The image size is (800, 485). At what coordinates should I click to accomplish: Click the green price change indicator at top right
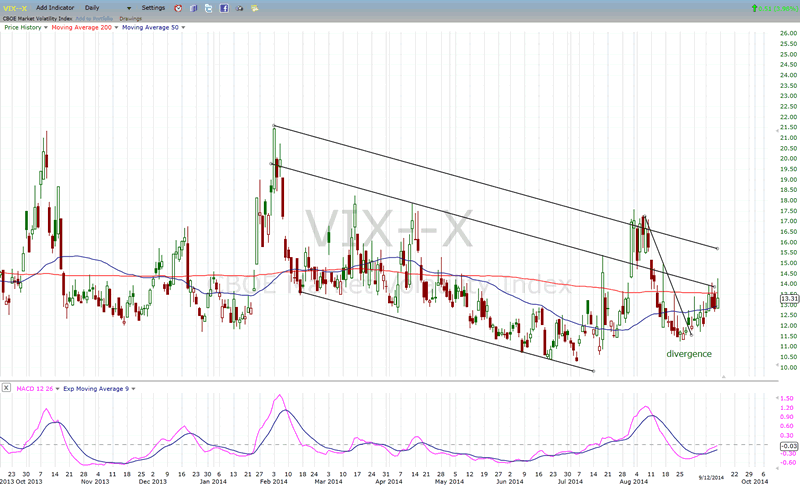(x=774, y=8)
